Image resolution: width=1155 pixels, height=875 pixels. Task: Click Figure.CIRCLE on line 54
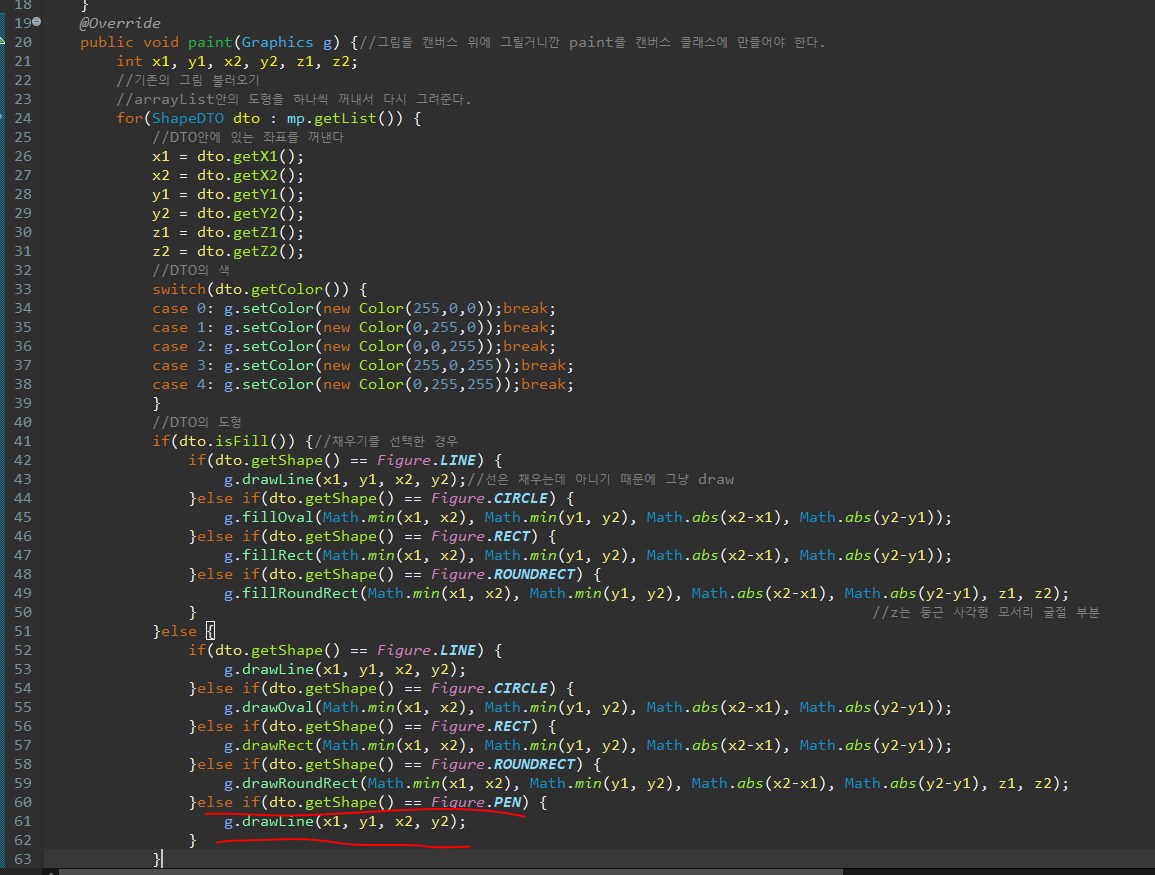pos(489,689)
